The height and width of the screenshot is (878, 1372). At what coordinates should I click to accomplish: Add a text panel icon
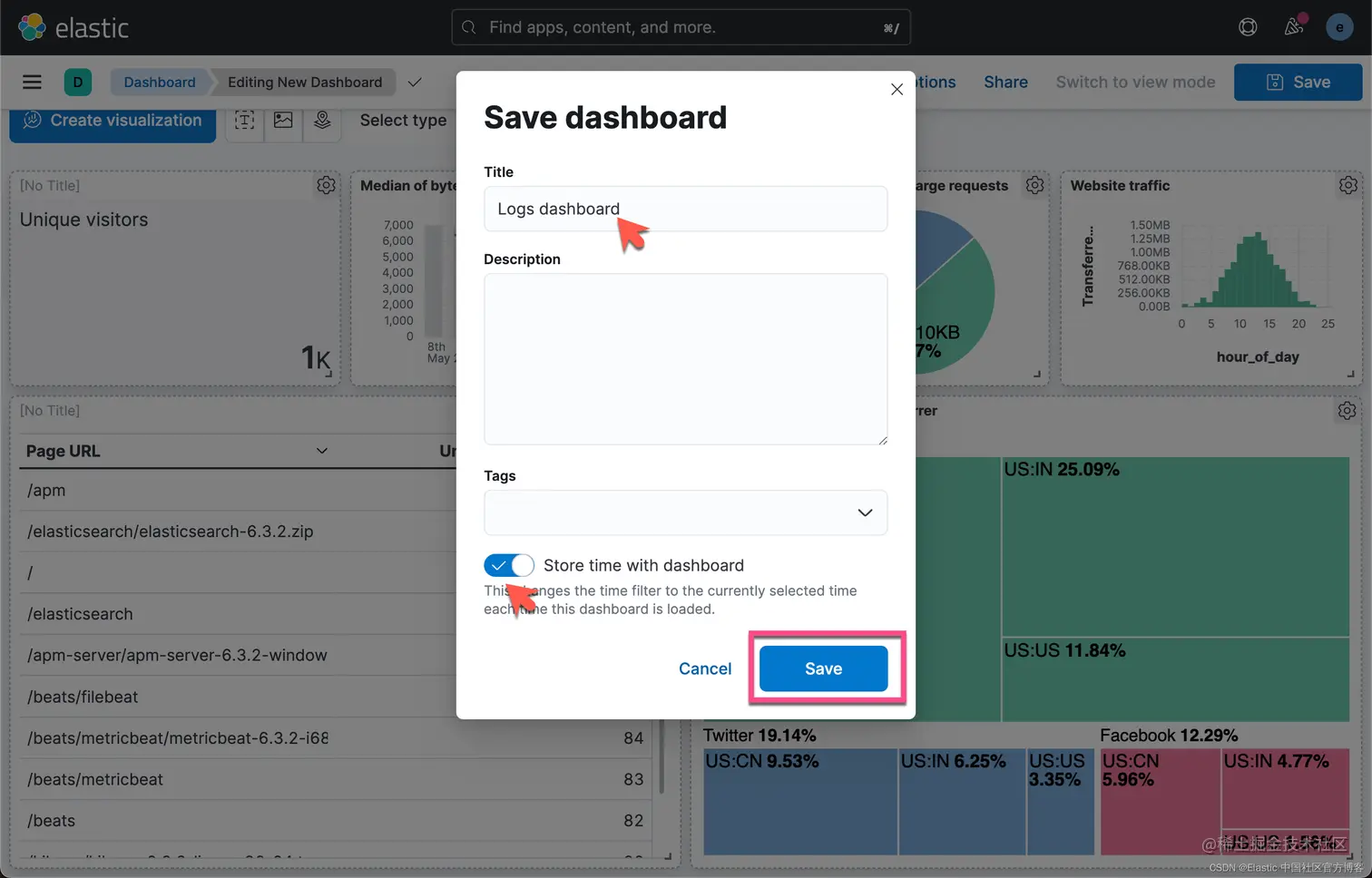(x=245, y=120)
